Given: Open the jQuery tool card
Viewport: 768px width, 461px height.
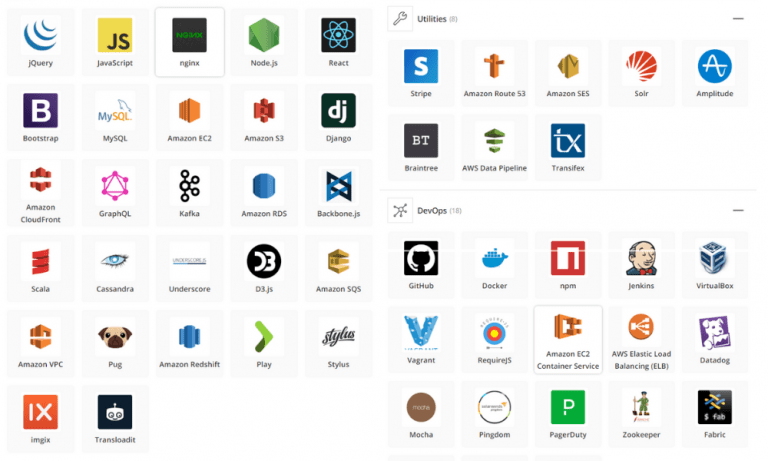Looking at the screenshot, I should click(x=41, y=42).
